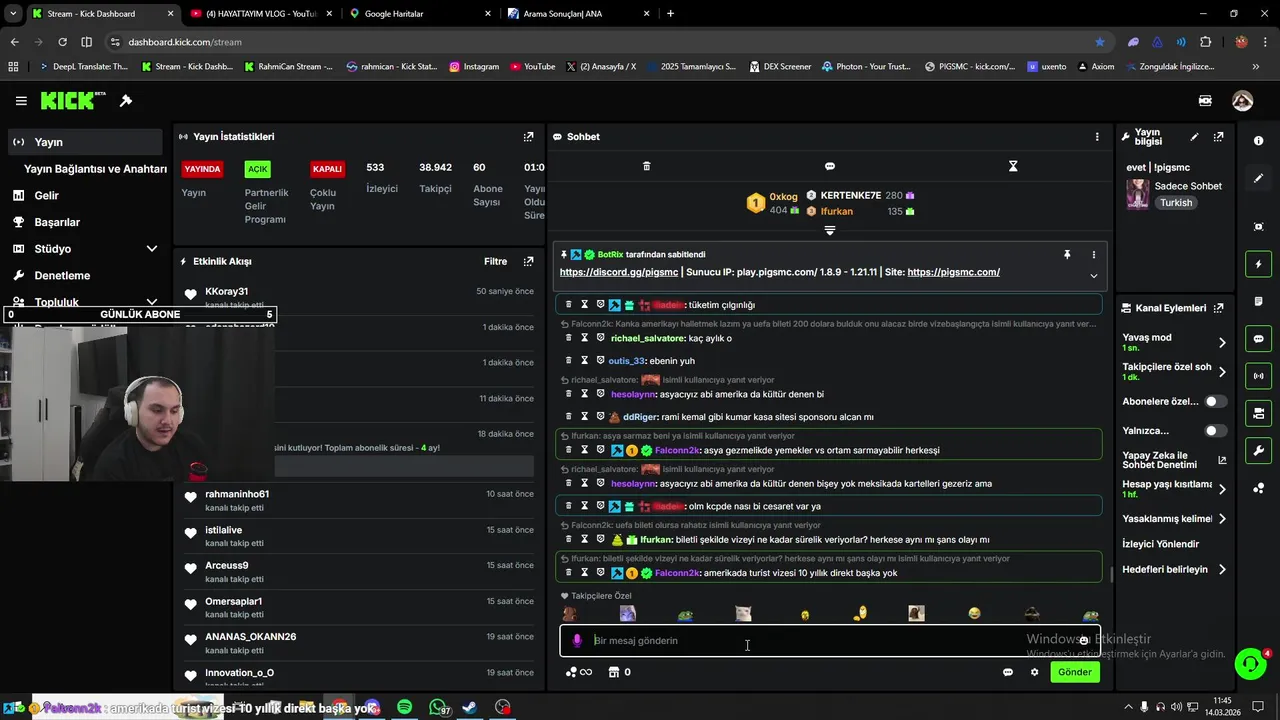Open chat settings gear icon
This screenshot has width=1280, height=720.
1034,672
